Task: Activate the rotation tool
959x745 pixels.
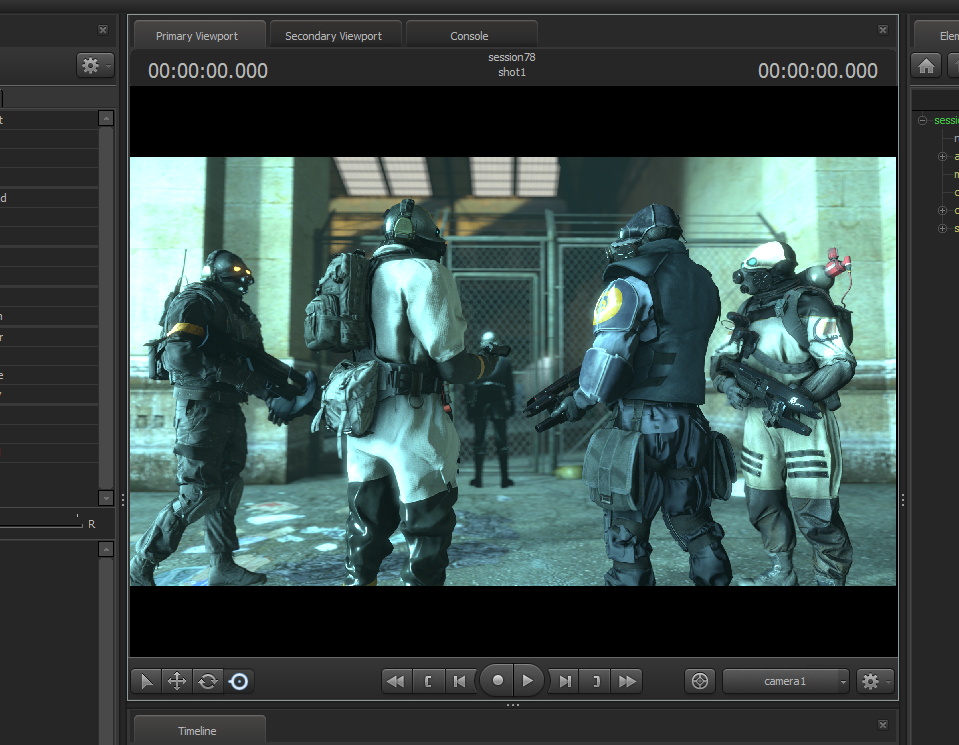Action: [x=208, y=681]
